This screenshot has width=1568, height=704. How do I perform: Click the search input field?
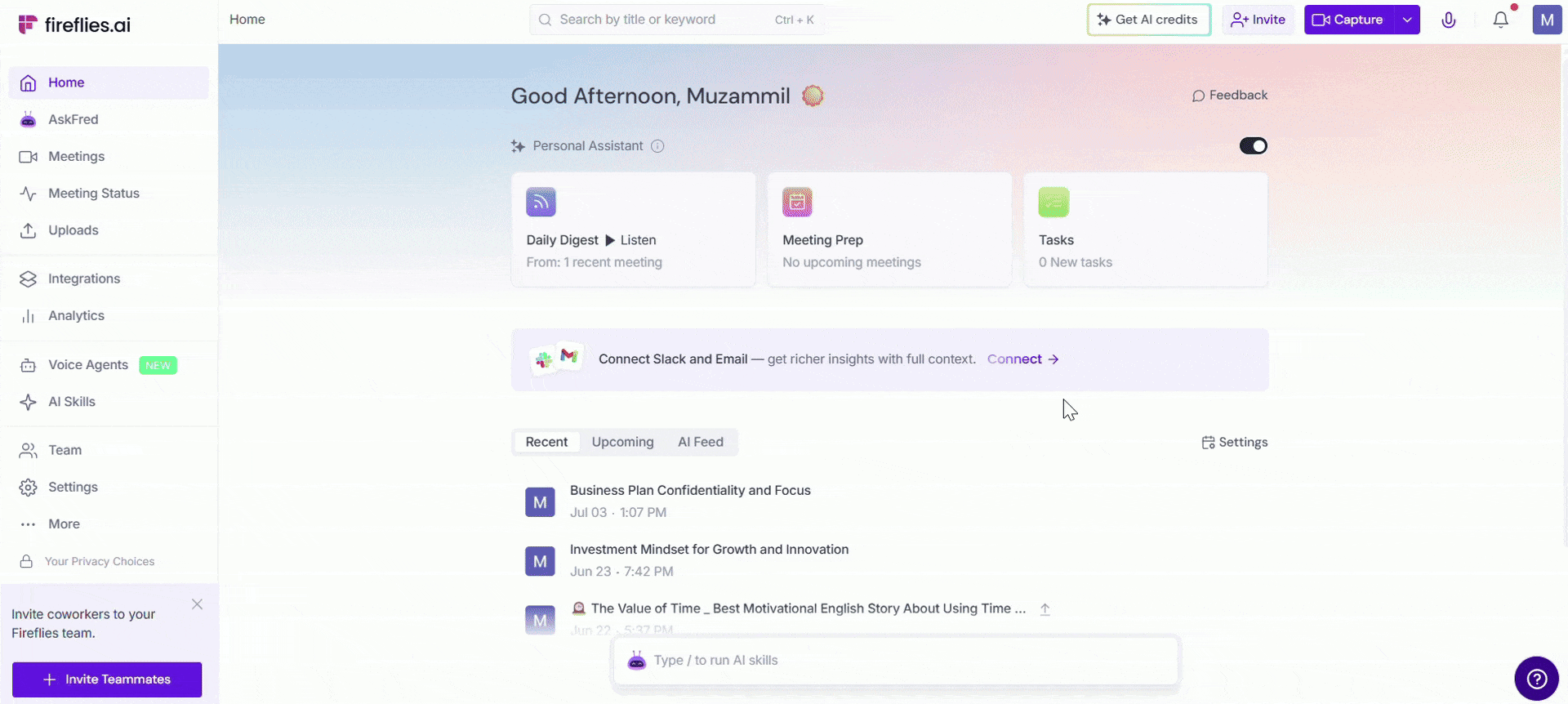[677, 20]
